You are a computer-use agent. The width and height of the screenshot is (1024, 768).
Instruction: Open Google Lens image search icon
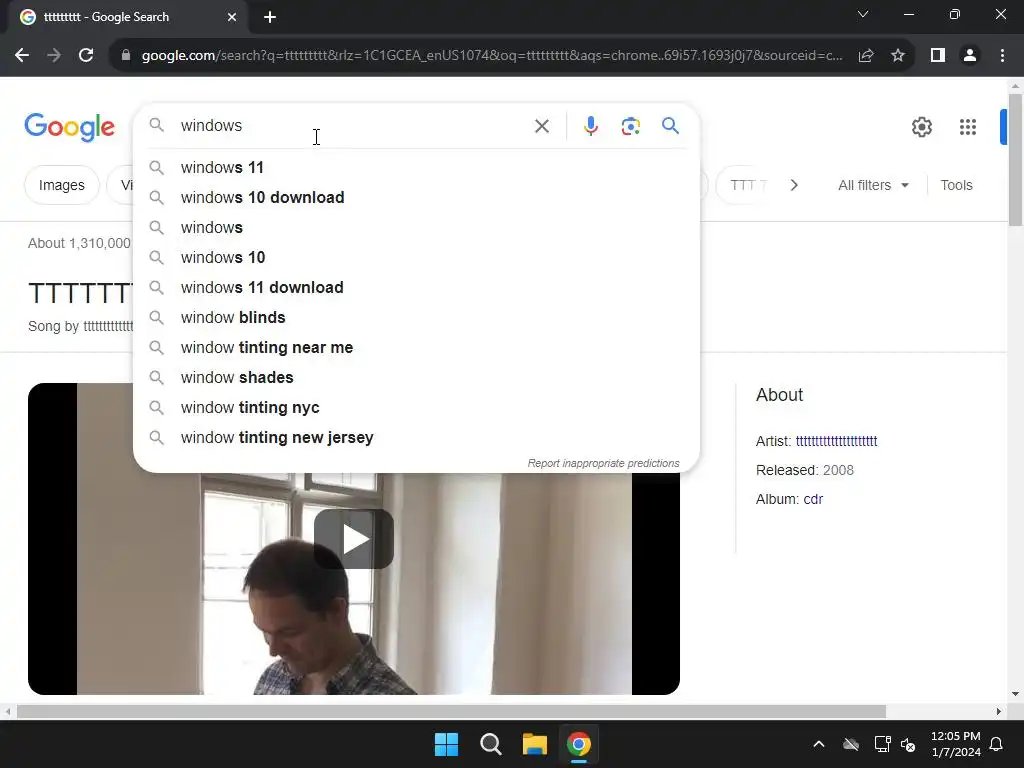(630, 126)
